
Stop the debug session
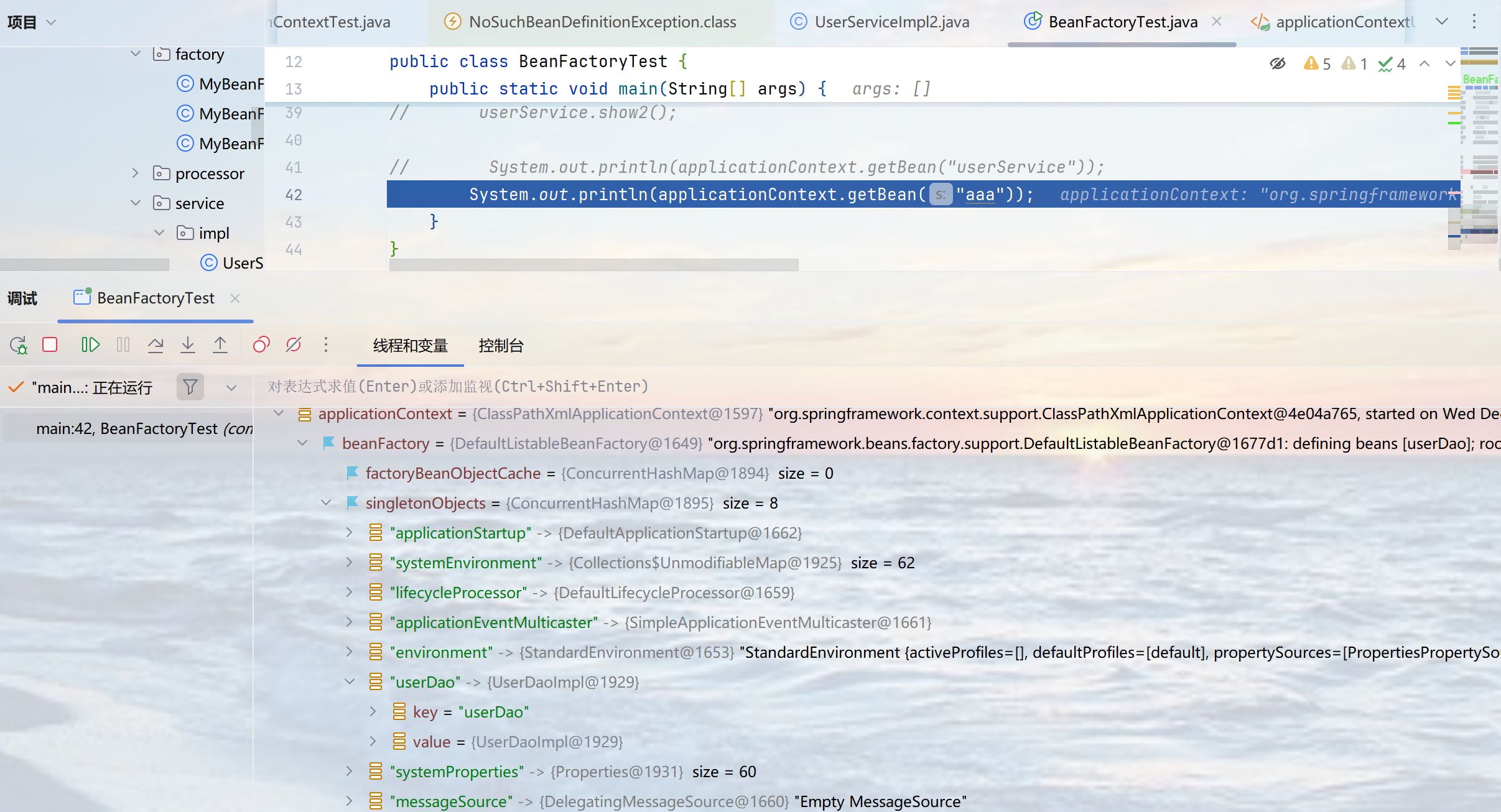click(50, 345)
